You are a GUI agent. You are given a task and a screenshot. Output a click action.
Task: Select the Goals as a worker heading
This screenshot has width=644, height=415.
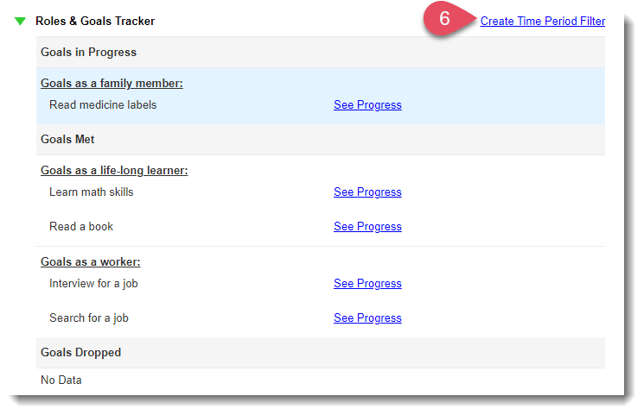(90, 263)
